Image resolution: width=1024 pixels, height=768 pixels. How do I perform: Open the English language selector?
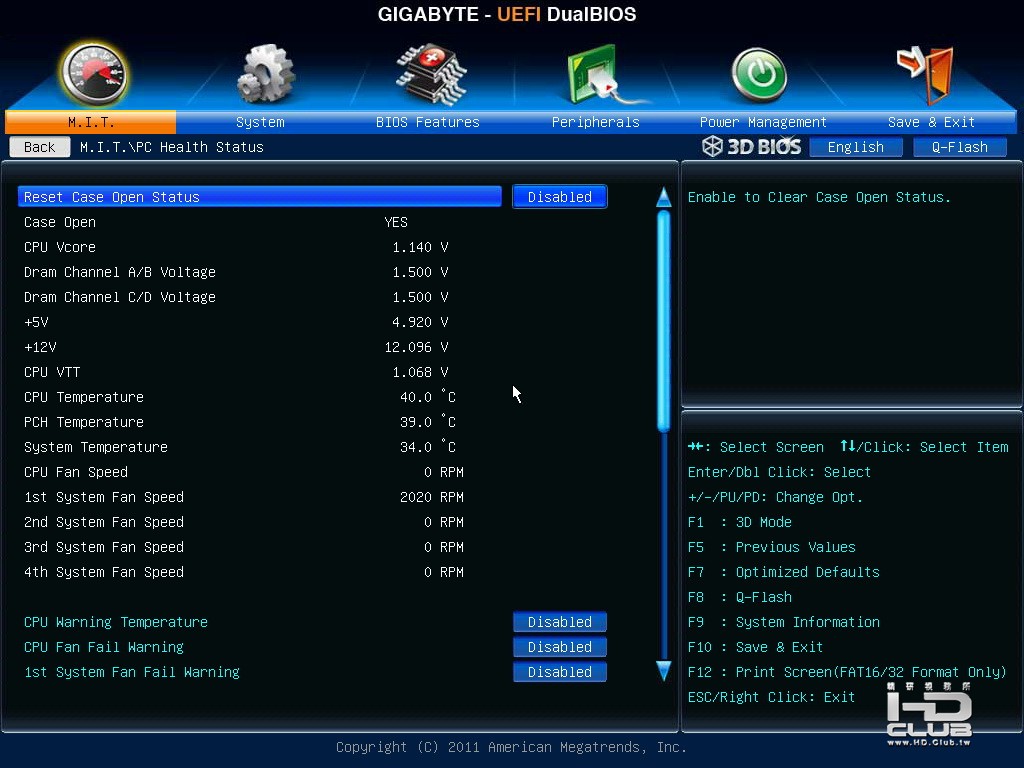tap(856, 147)
